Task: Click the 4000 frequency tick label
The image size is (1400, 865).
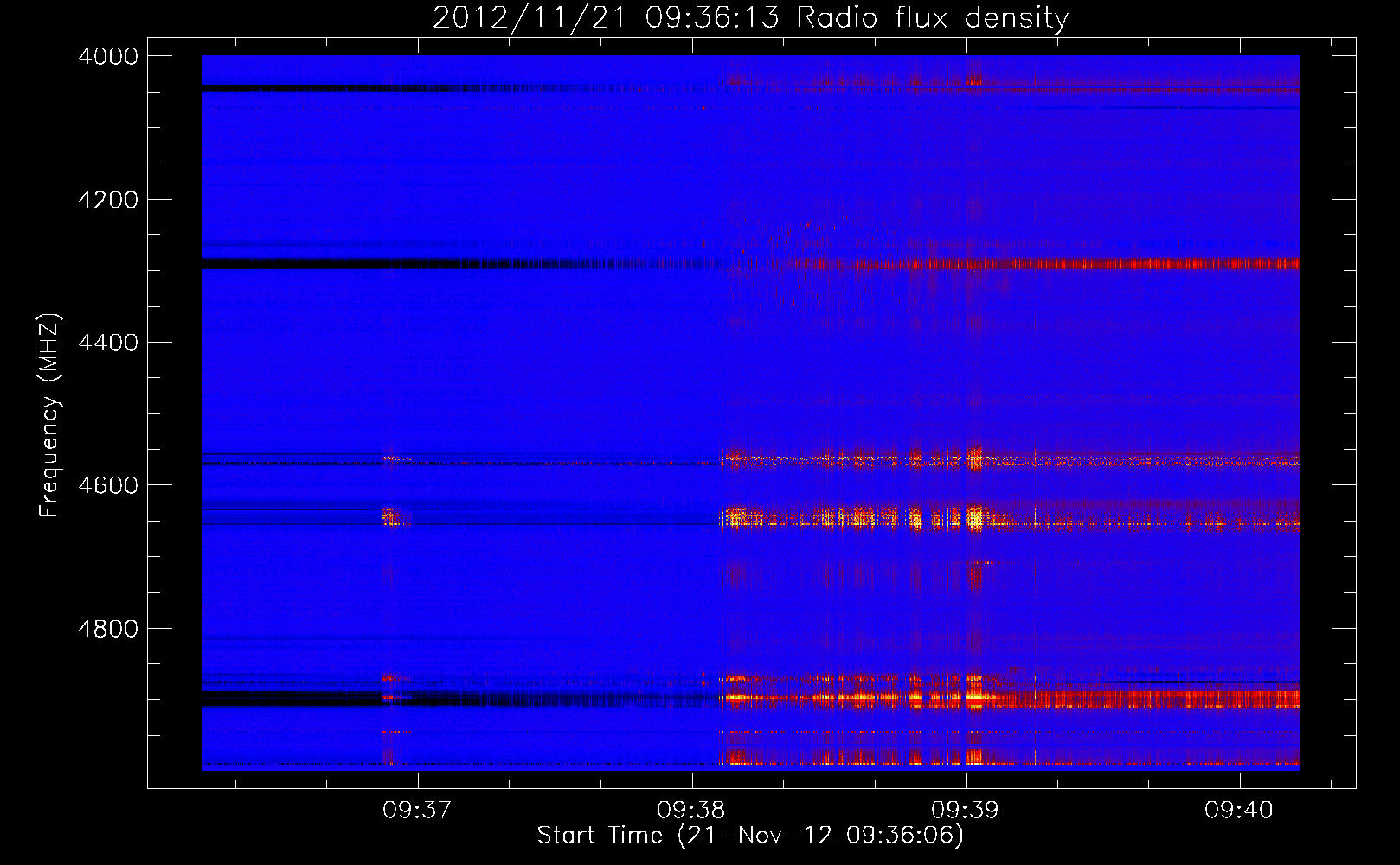Action: 108,56
